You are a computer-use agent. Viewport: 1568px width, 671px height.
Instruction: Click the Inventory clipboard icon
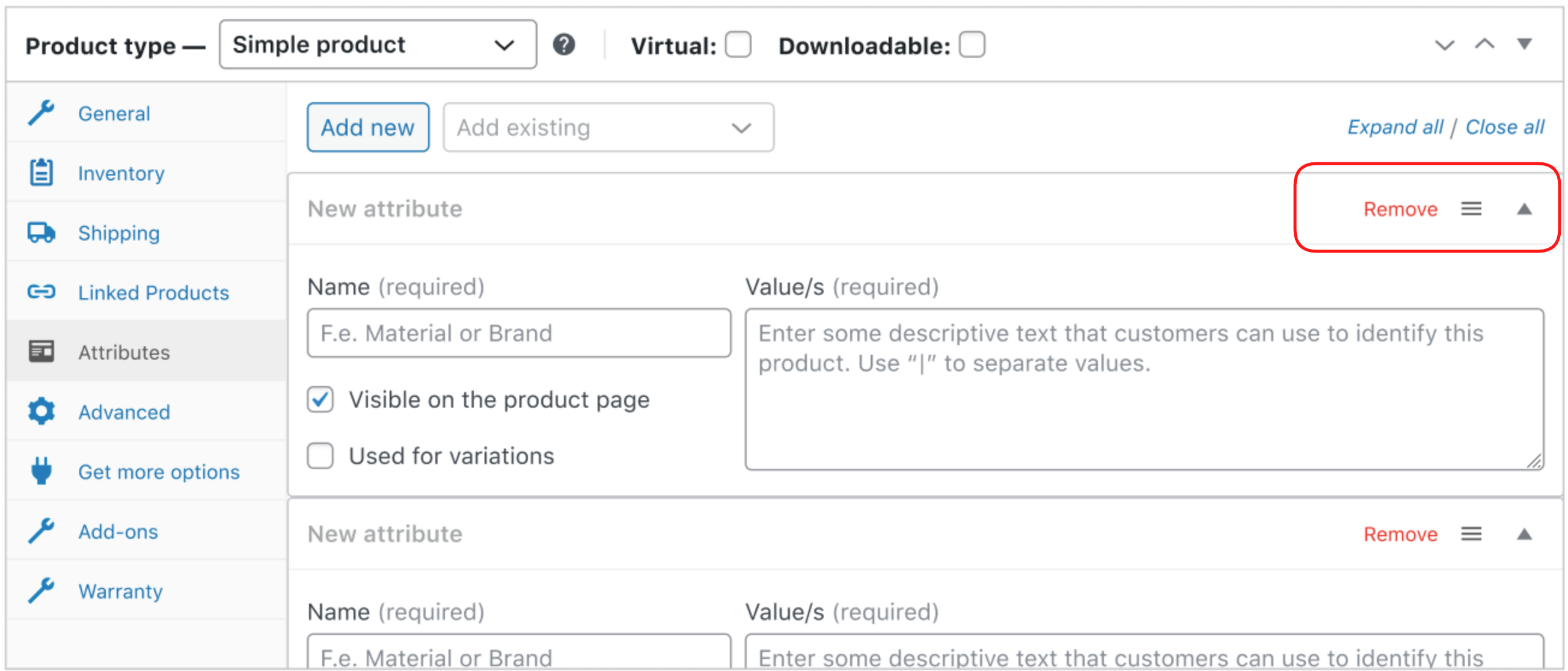[41, 173]
